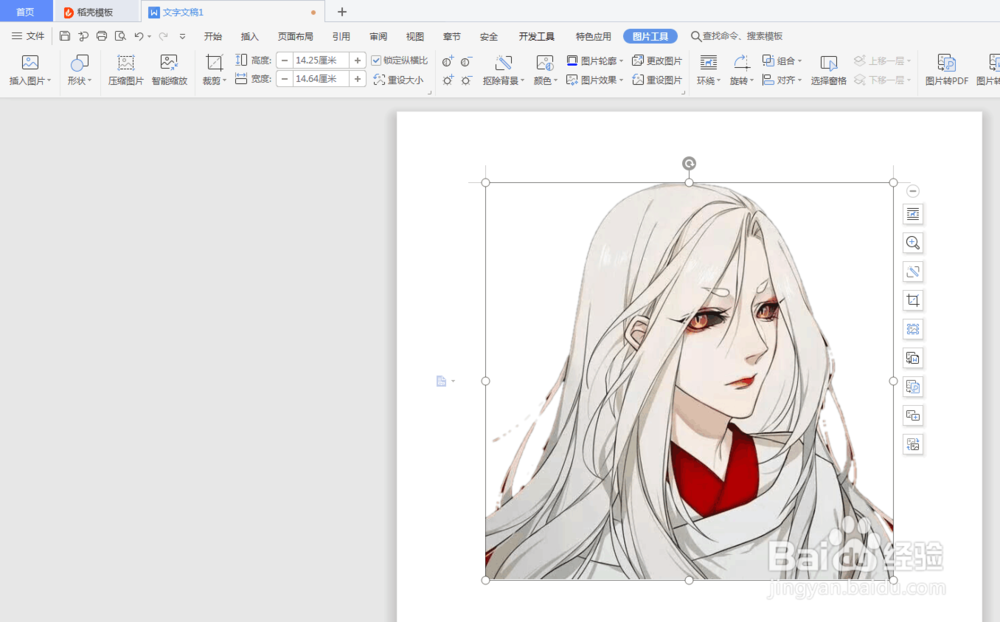Viewport: 1000px width, 622px height.
Task: Increase width with plus stepper
Action: point(358,78)
